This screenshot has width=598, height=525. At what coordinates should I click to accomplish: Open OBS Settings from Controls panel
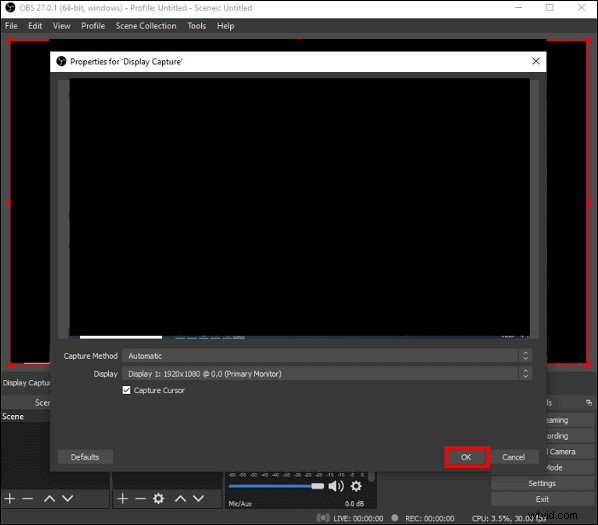click(542, 483)
